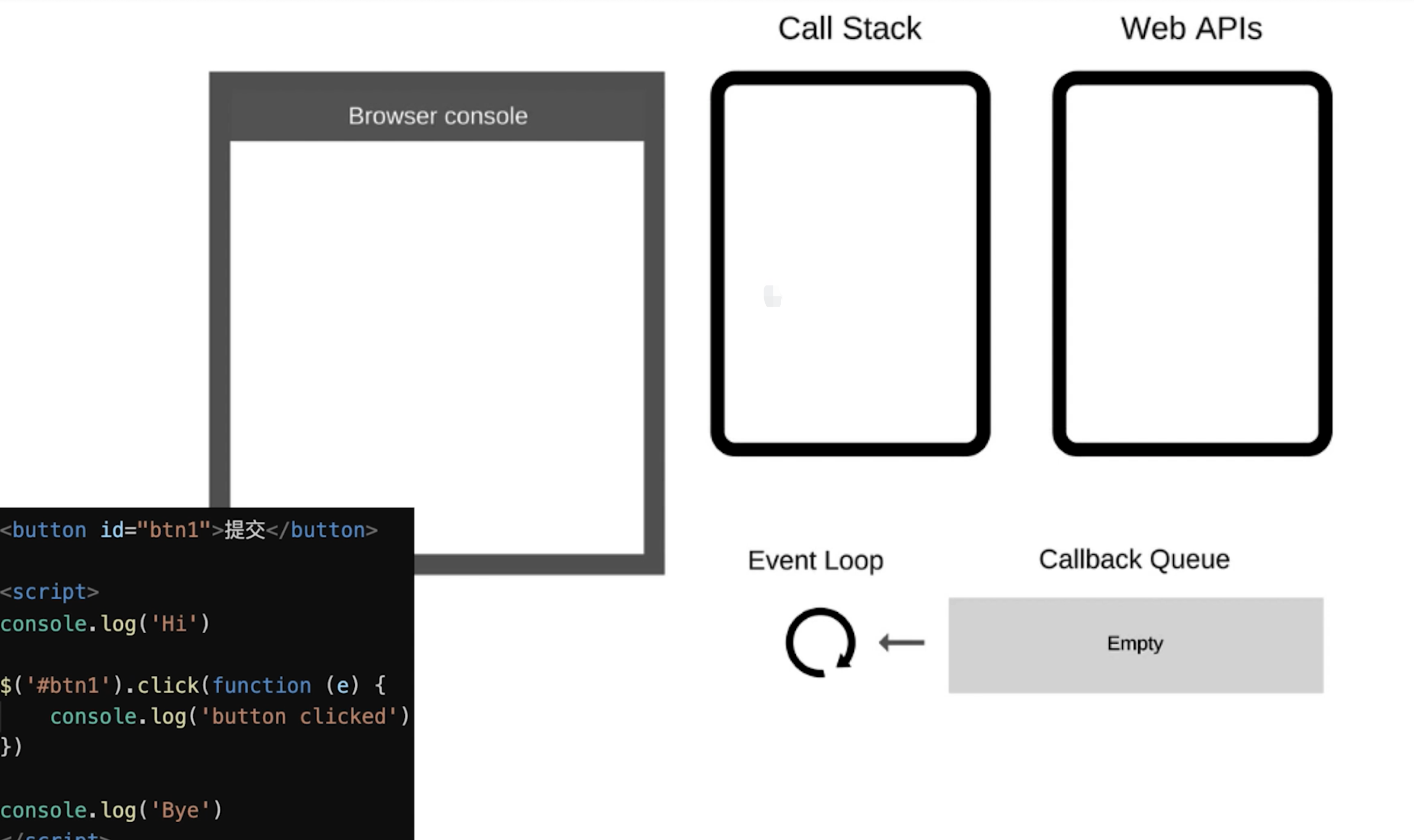Click the Callback Queue label

tap(1134, 559)
